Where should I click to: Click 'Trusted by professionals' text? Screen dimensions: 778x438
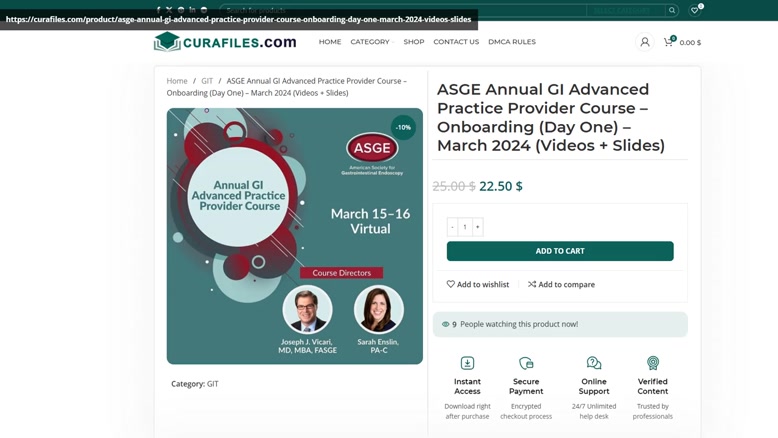point(653,411)
